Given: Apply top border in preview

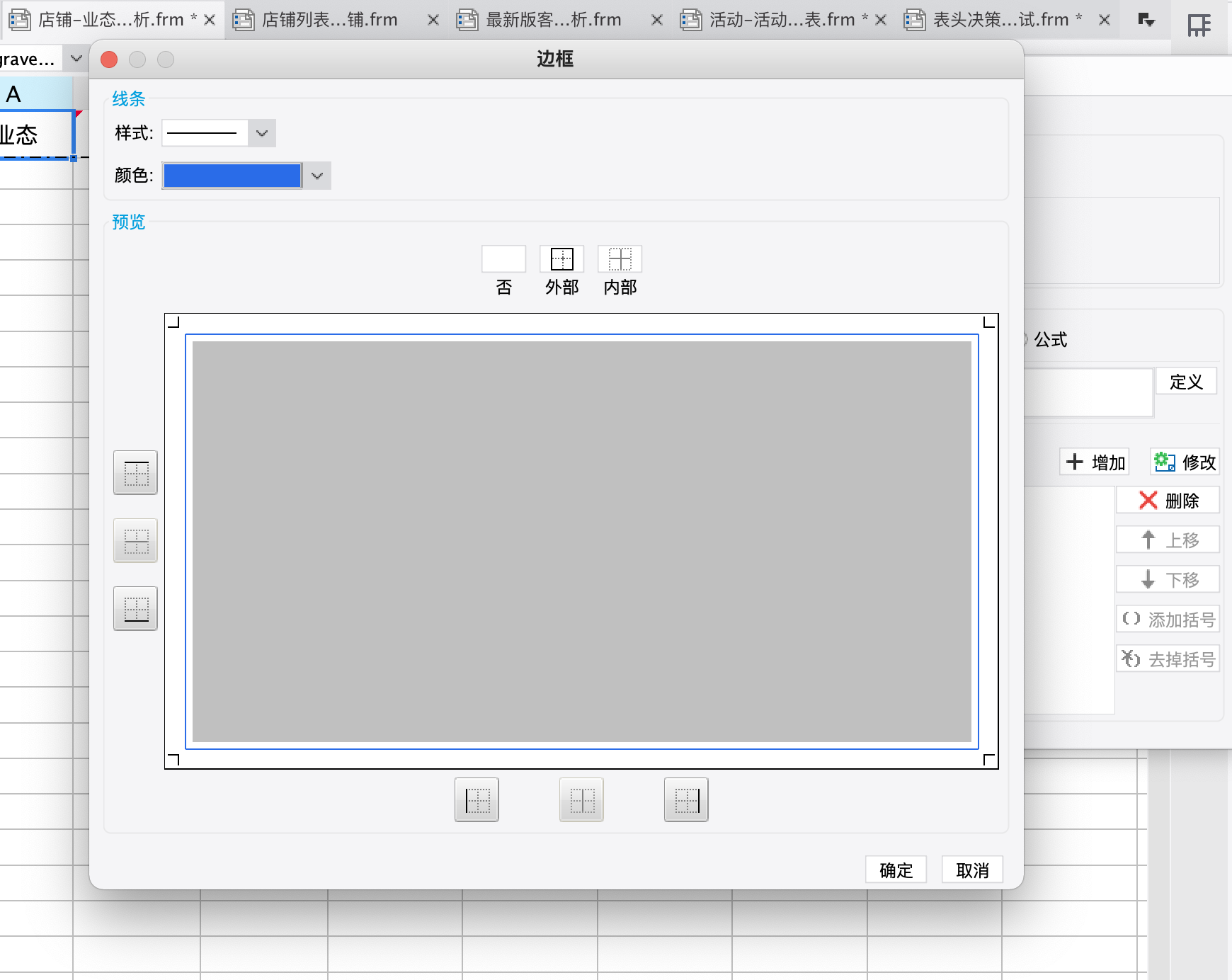Looking at the screenshot, I should pyautogui.click(x=135, y=472).
